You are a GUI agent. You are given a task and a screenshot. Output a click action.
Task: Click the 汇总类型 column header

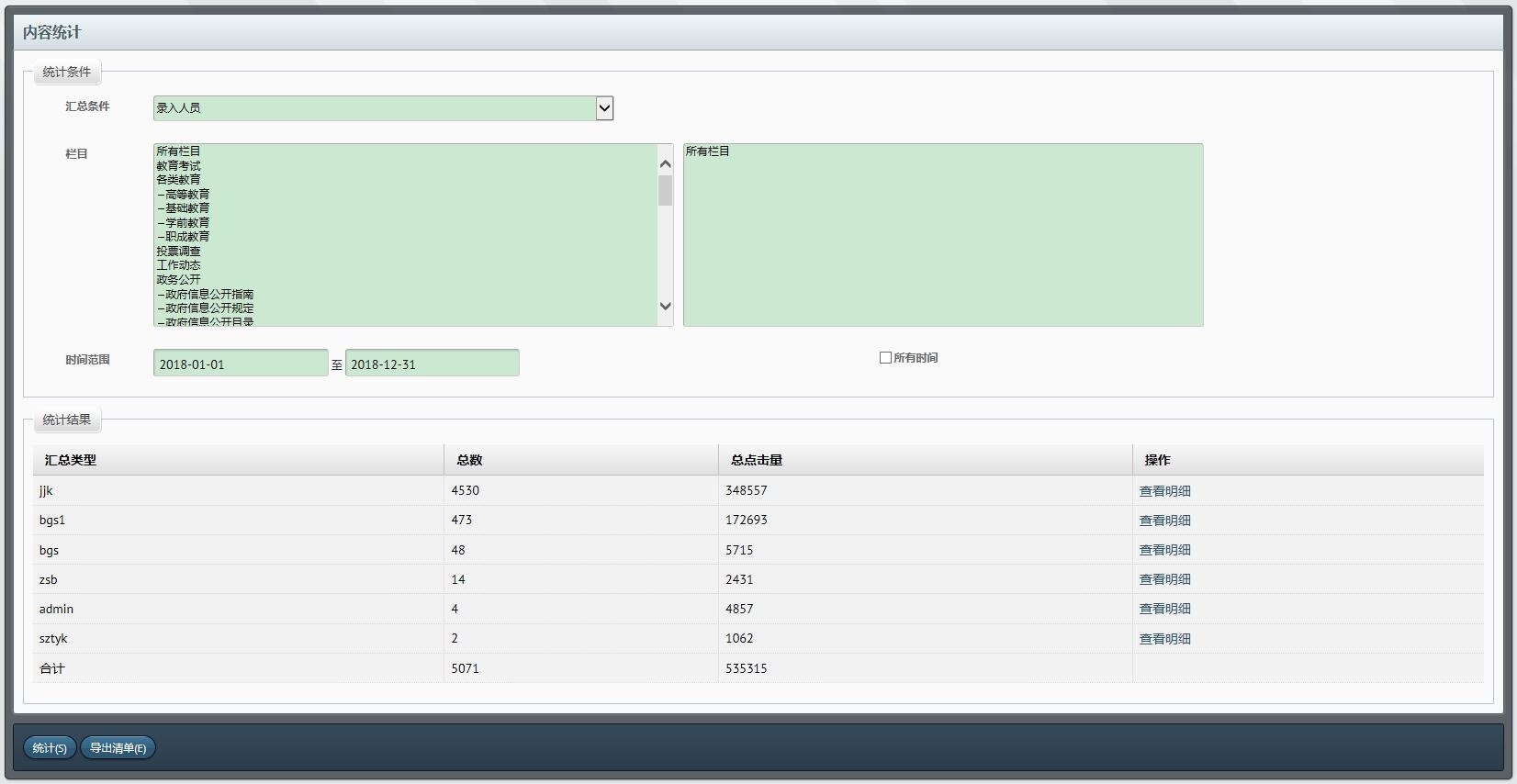click(71, 460)
